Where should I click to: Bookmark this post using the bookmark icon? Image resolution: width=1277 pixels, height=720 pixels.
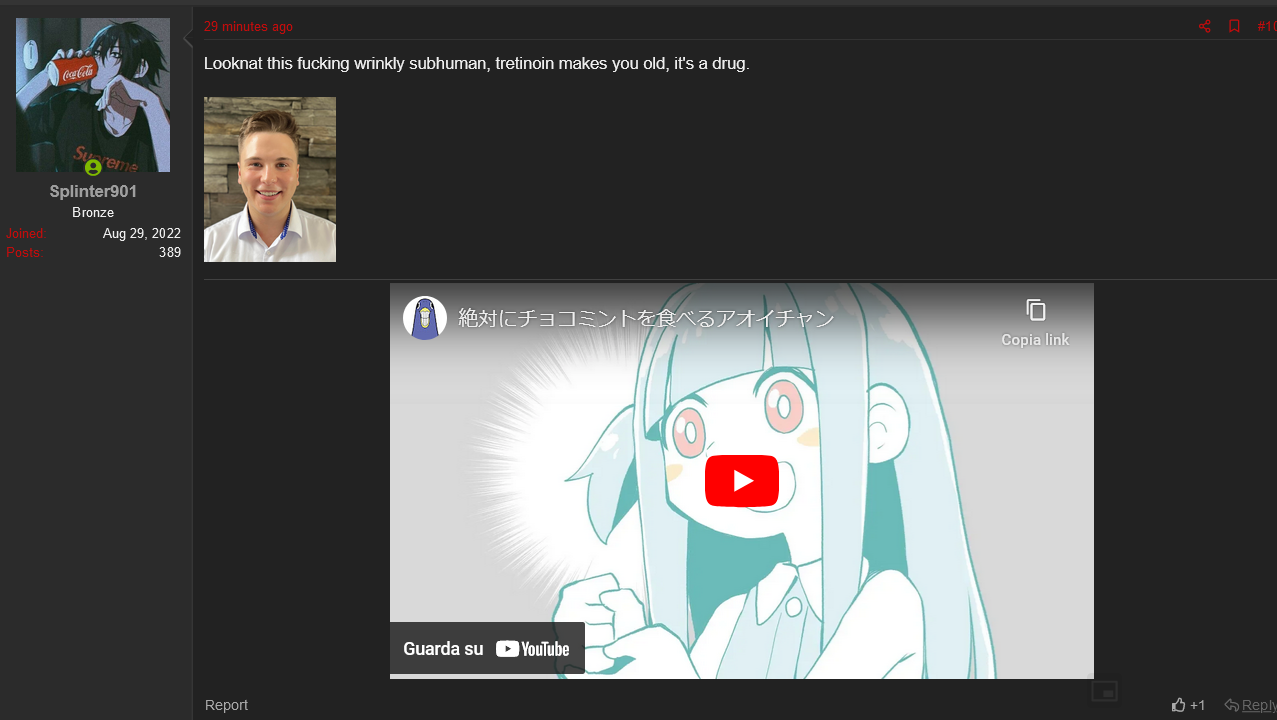(x=1234, y=26)
